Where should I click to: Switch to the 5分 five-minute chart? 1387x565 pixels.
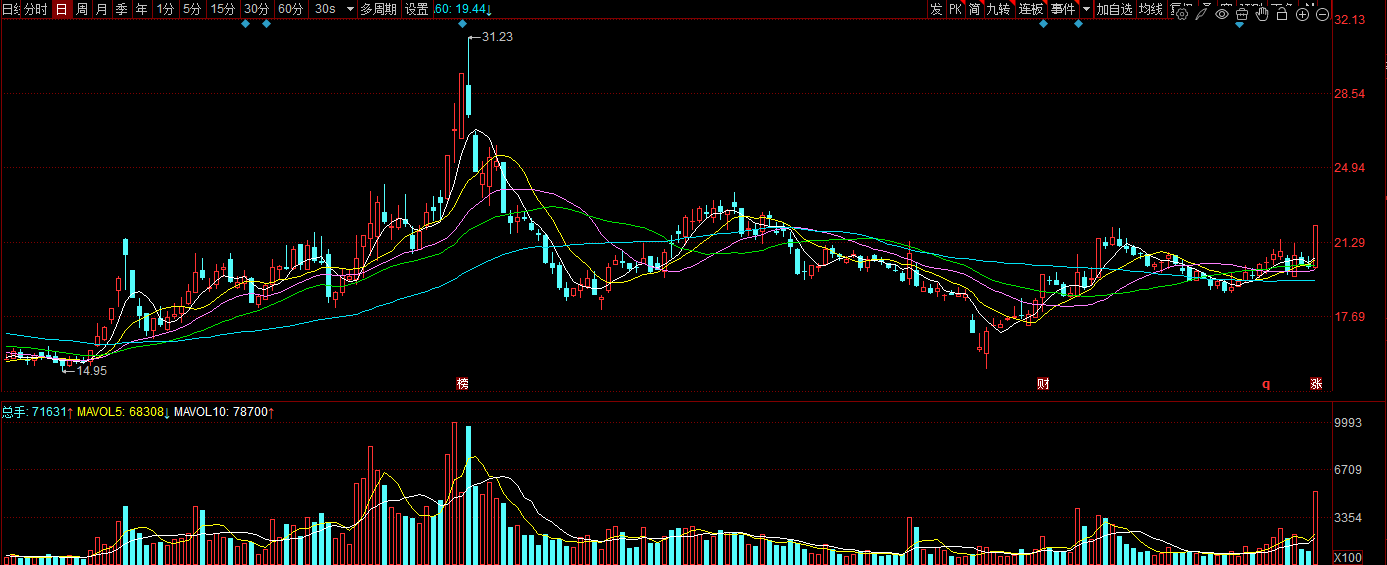[x=191, y=9]
